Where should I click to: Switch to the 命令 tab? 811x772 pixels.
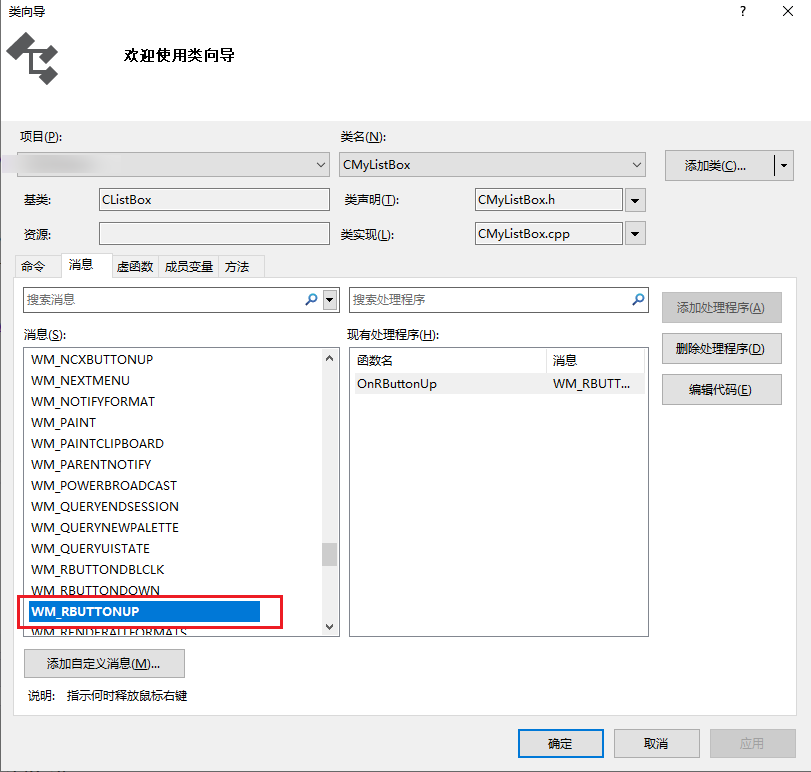(x=34, y=266)
